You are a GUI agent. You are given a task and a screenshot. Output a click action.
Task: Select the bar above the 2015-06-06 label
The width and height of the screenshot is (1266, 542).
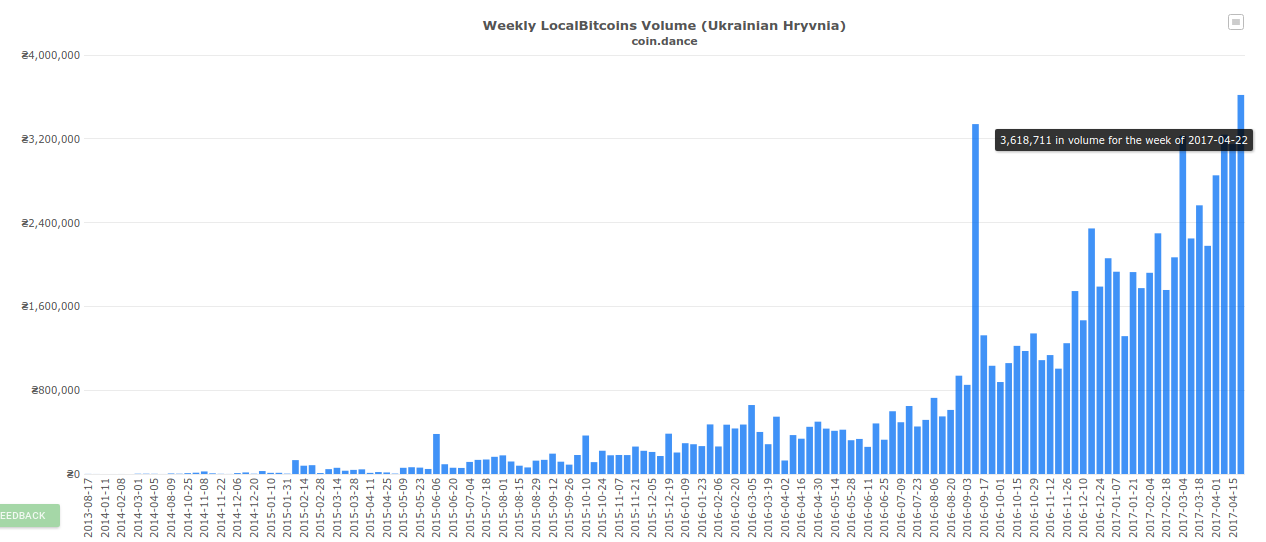pyautogui.click(x=436, y=454)
